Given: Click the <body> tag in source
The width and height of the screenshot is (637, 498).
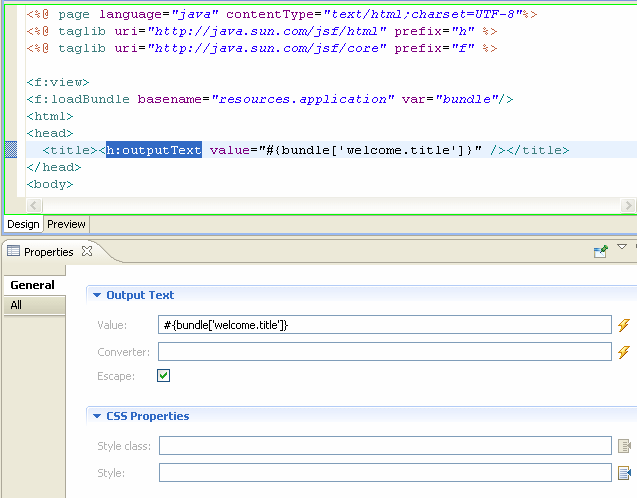Looking at the screenshot, I should (50, 184).
